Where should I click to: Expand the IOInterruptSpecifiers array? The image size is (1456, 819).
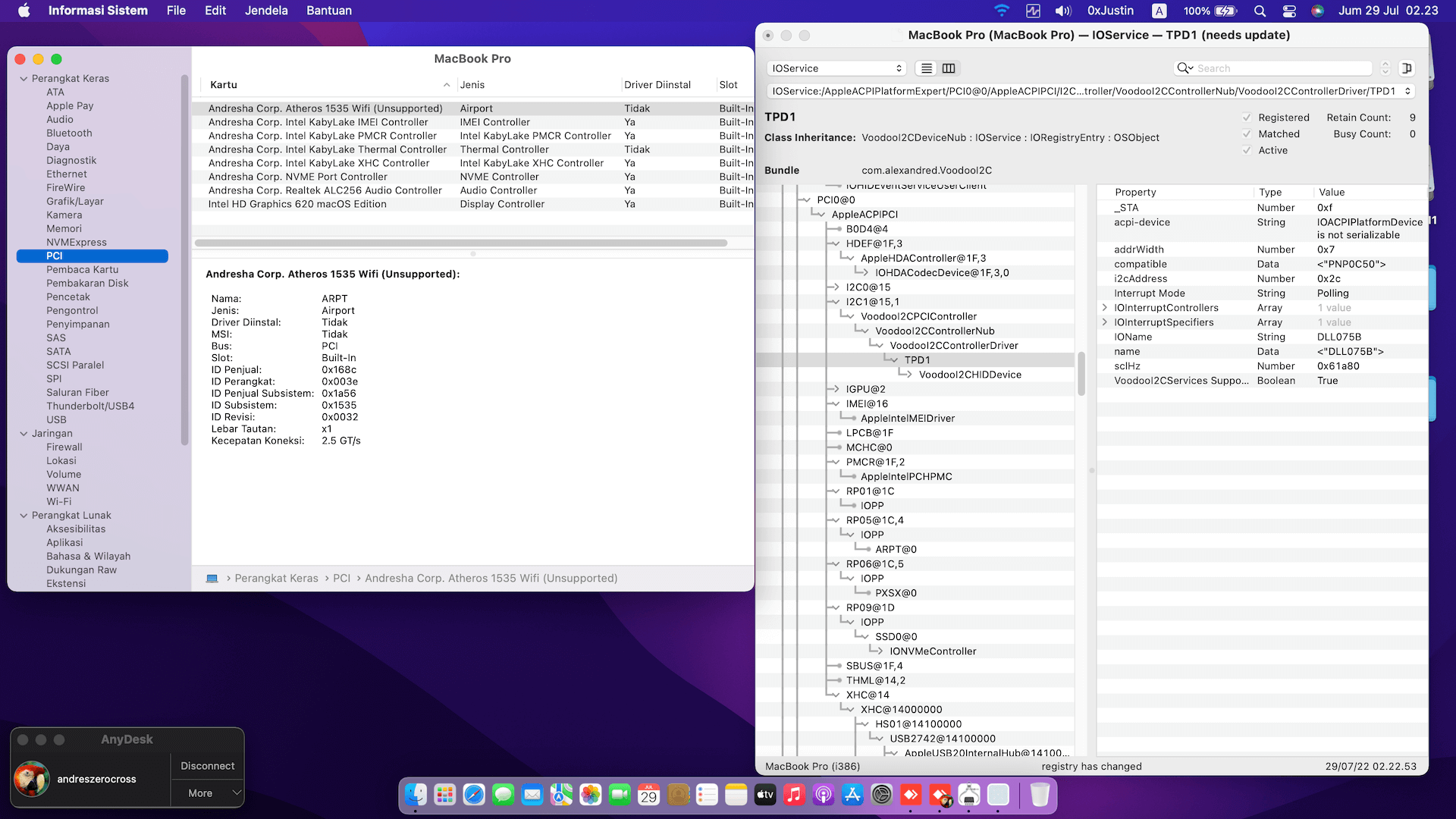tap(1105, 322)
